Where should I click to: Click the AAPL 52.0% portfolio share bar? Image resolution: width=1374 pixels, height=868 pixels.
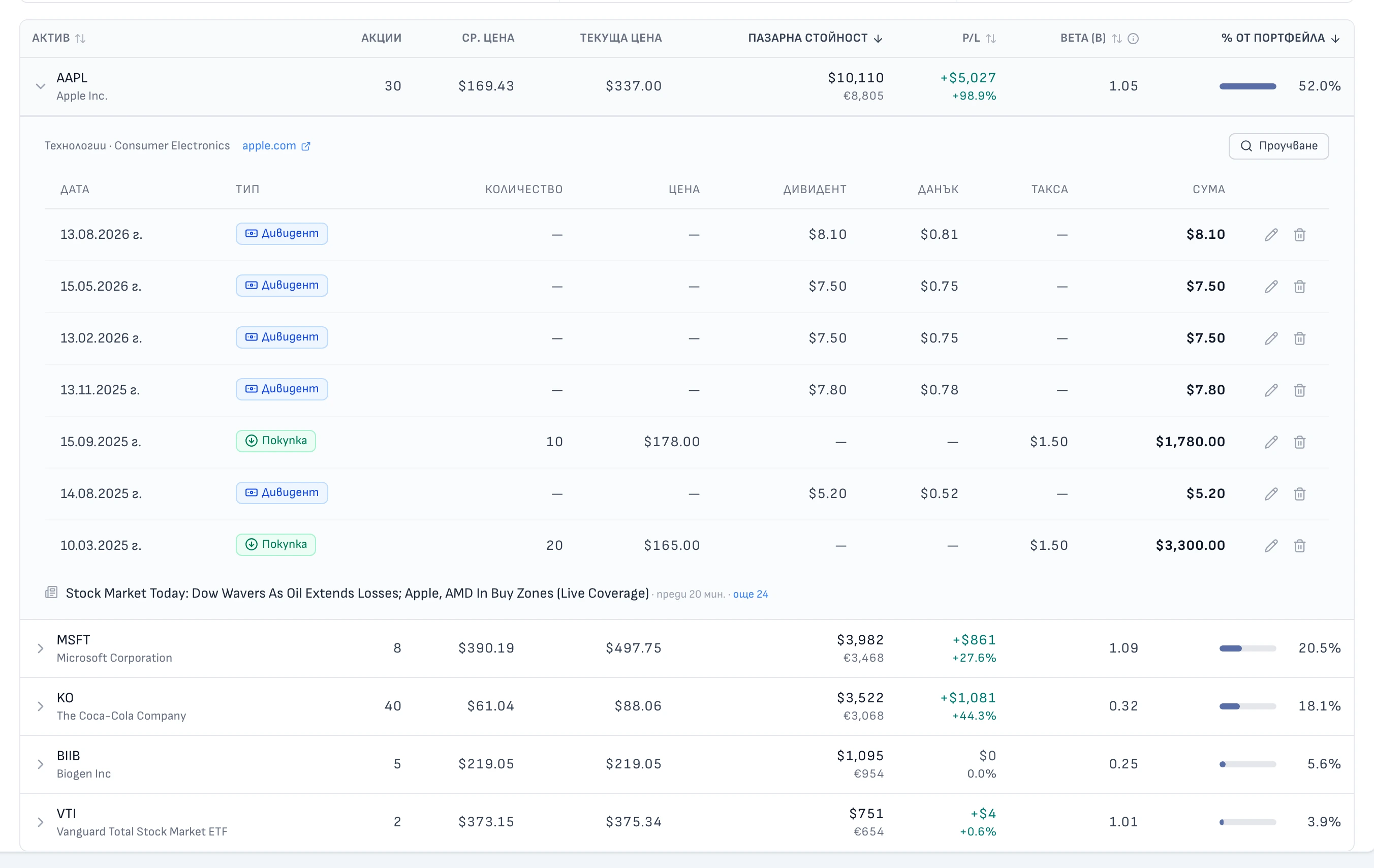pos(1247,86)
